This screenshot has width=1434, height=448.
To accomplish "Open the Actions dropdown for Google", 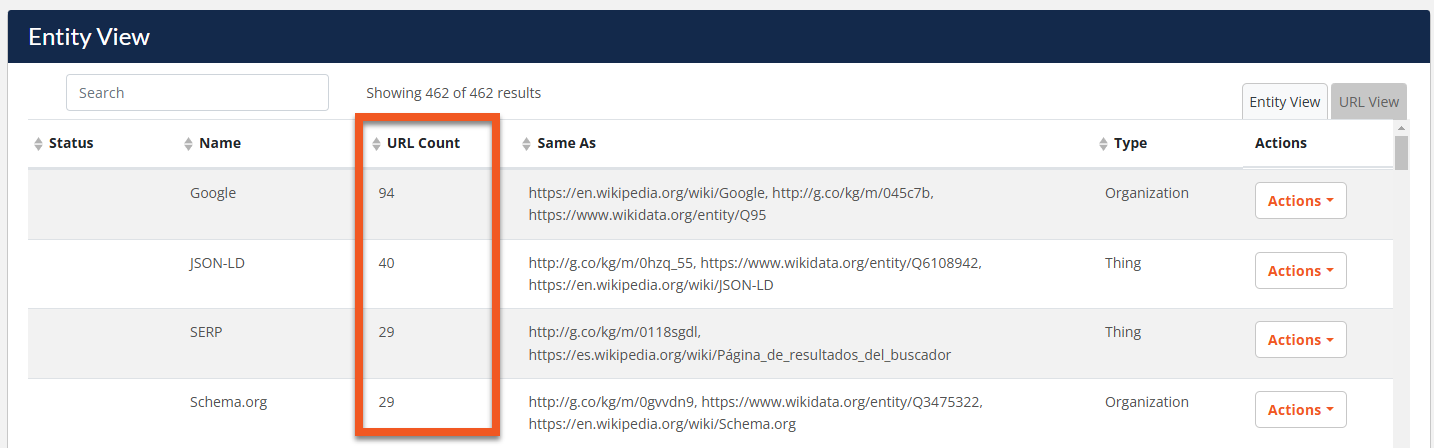I will point(1300,201).
